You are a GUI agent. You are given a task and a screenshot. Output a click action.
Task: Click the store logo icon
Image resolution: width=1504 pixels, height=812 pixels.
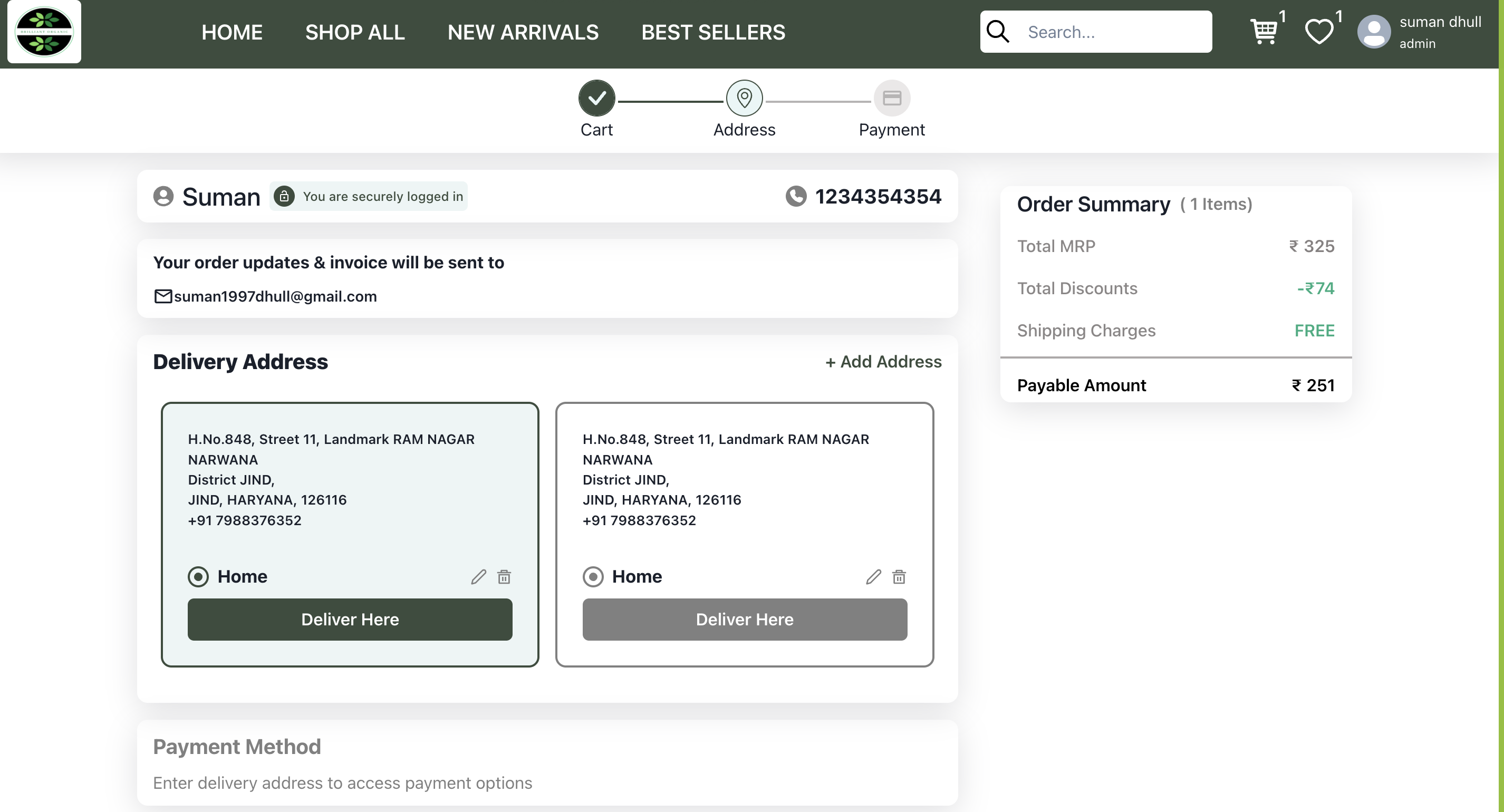pyautogui.click(x=45, y=31)
